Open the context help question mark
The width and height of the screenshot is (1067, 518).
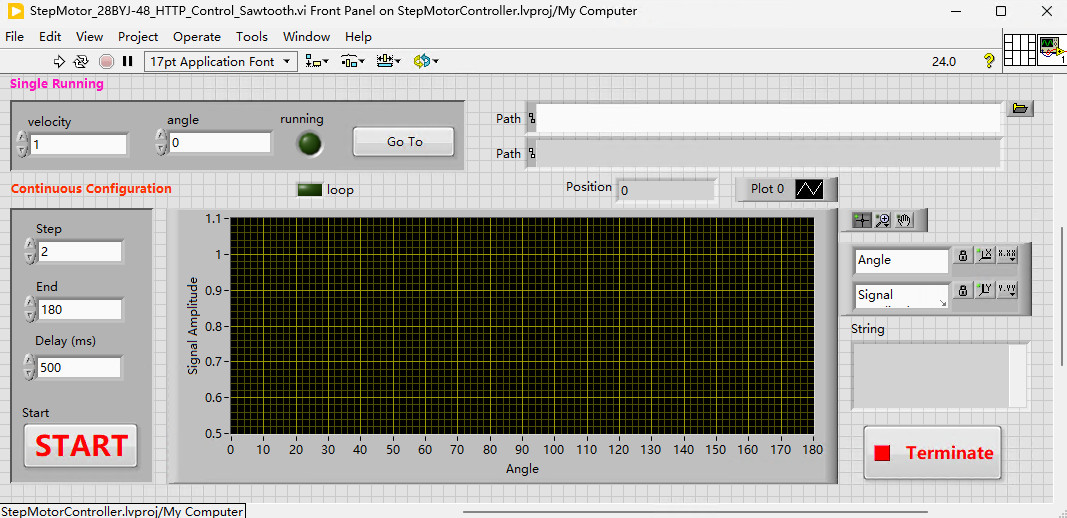[989, 61]
